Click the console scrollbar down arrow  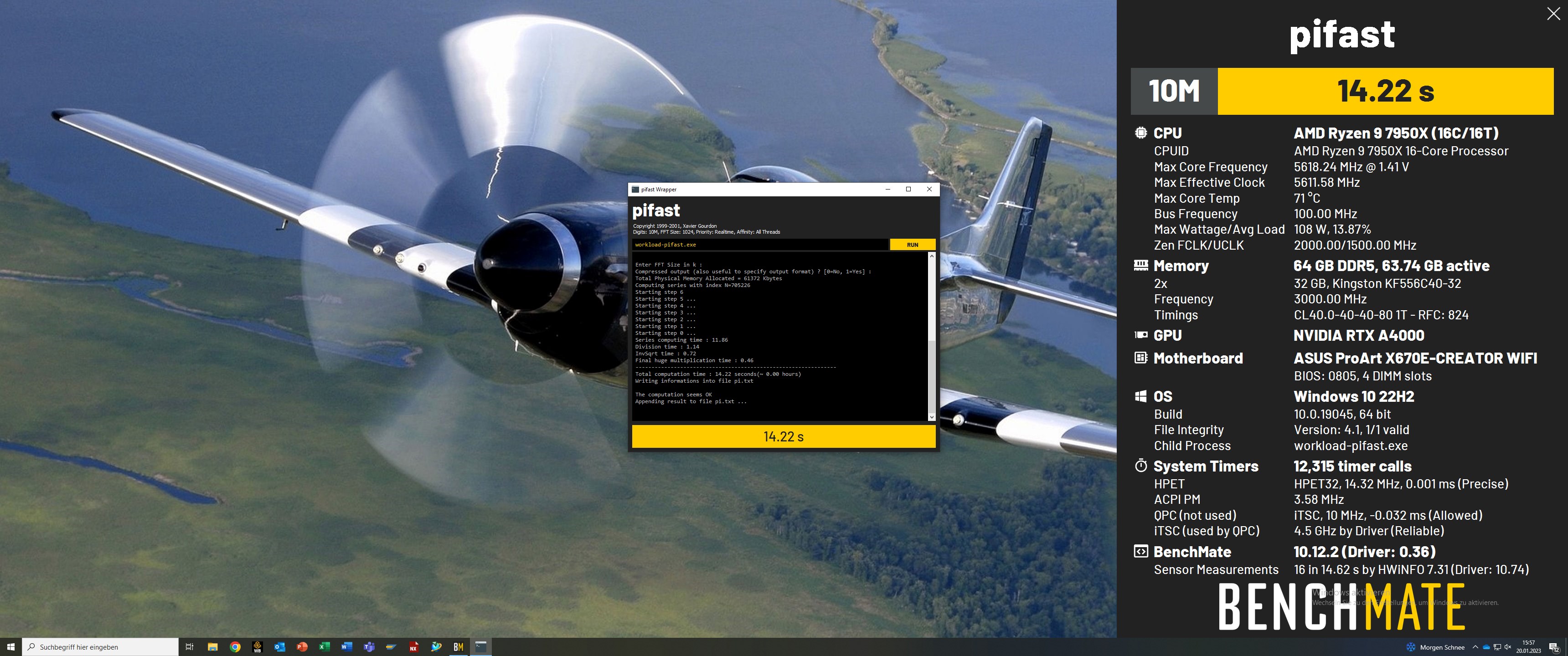(931, 417)
